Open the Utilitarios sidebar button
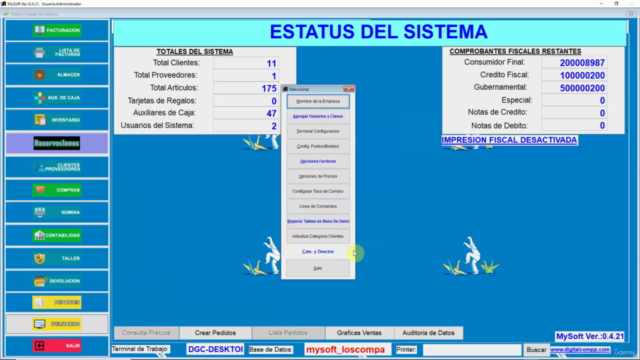The image size is (640, 360). click(x=57, y=324)
